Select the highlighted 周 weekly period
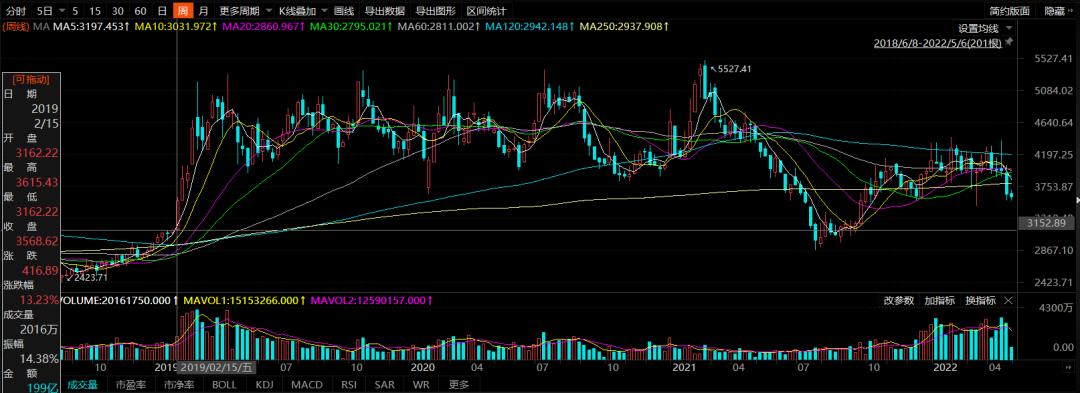Screen dimensions: 1080x393 183,11
